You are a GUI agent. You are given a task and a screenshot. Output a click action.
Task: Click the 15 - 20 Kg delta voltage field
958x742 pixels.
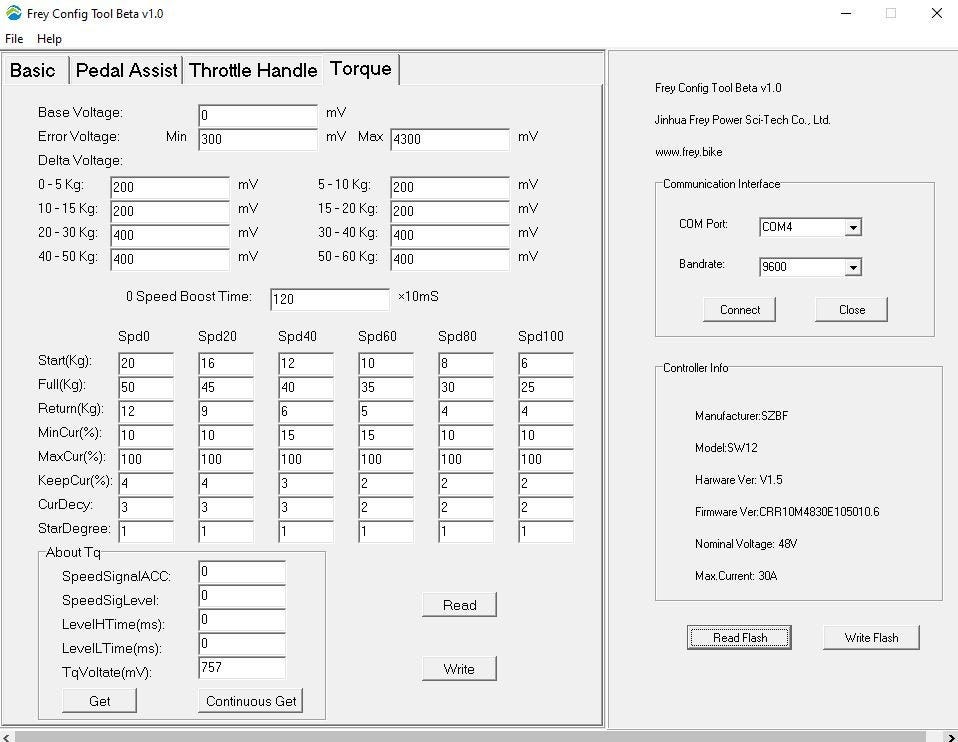[x=450, y=211]
